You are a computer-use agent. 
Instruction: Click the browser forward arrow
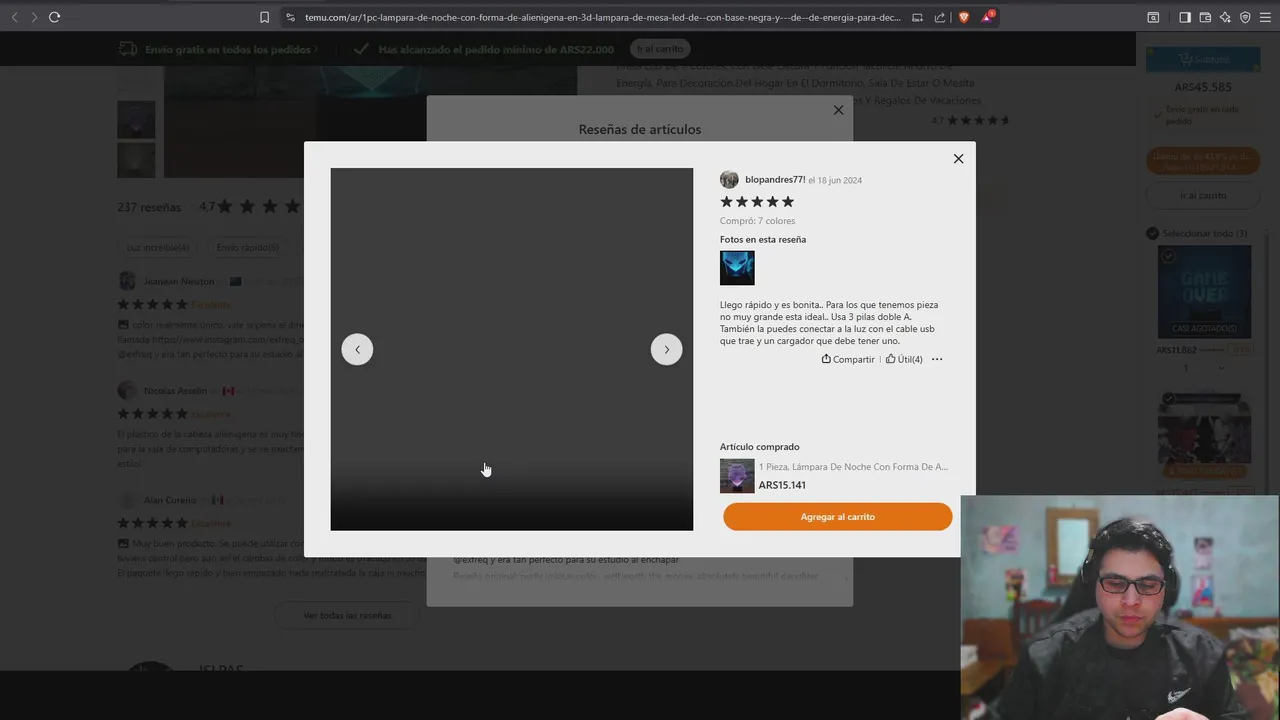pyautogui.click(x=33, y=17)
